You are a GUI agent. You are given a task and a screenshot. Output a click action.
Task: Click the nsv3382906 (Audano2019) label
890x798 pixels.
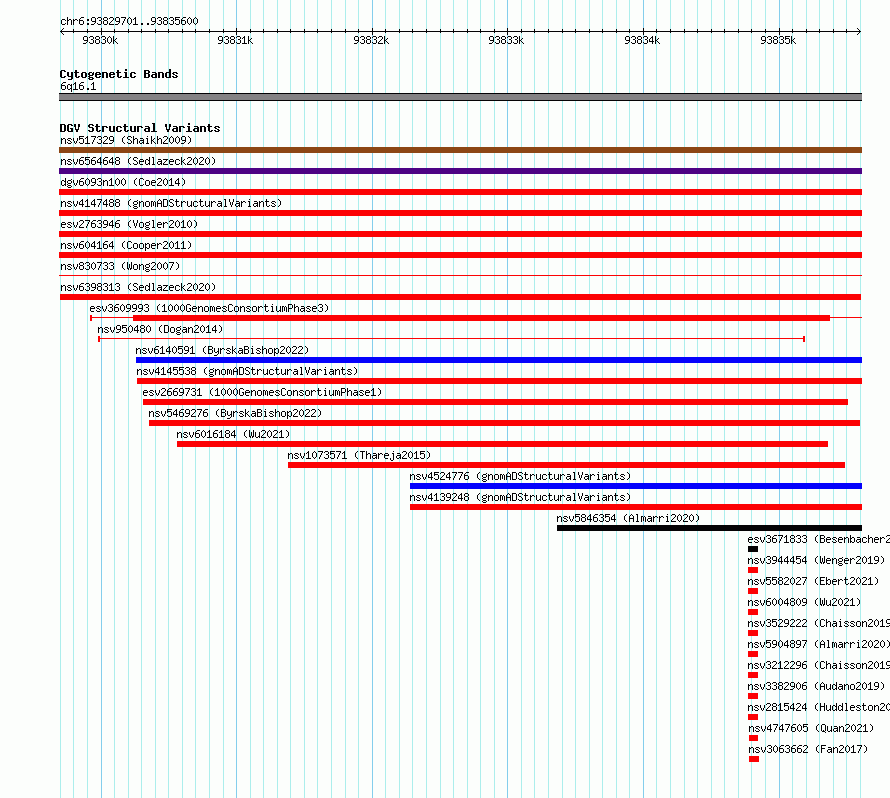(816, 686)
